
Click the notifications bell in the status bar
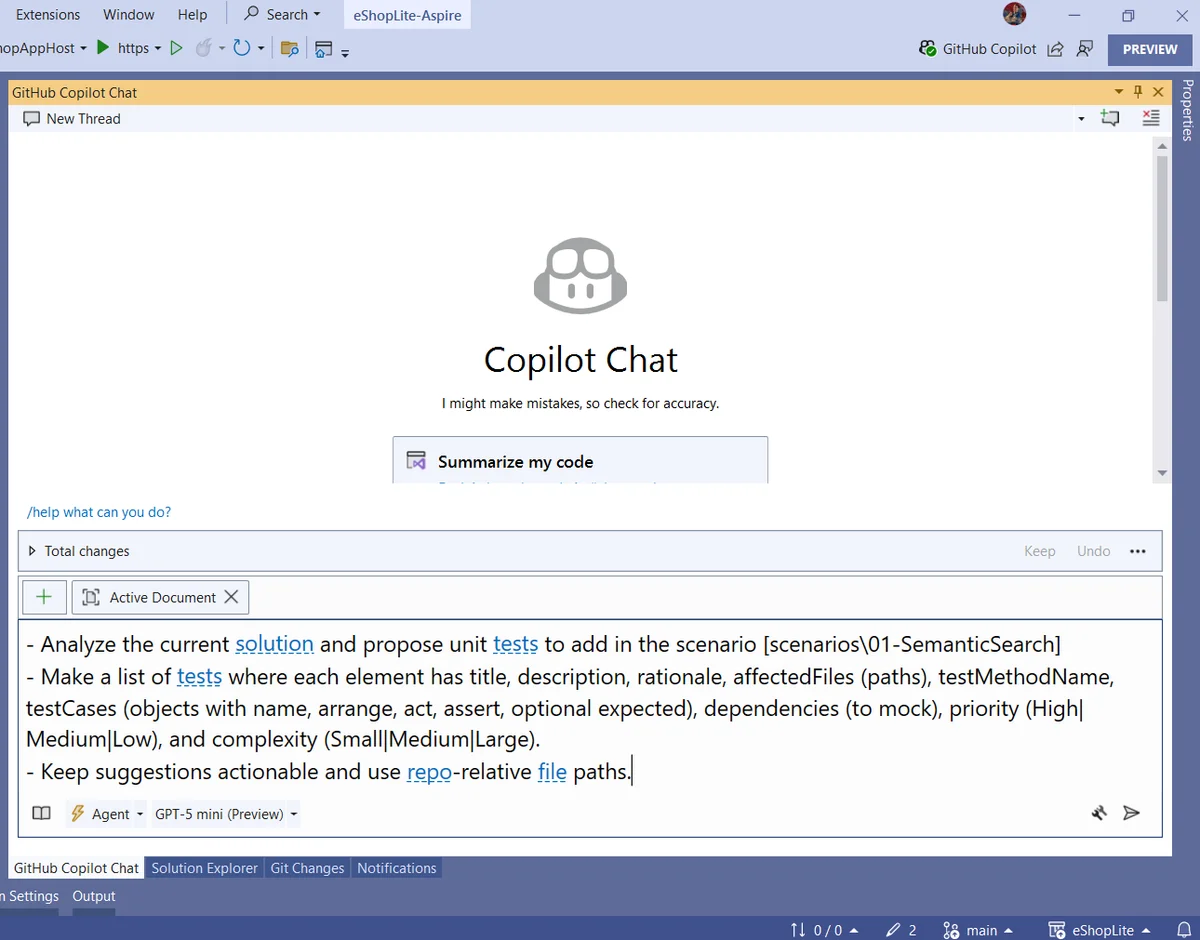(x=1183, y=930)
